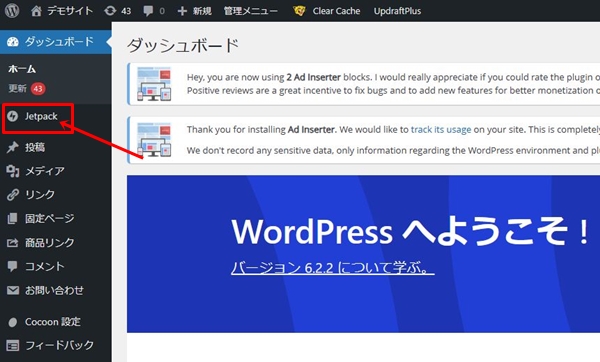Screen dimensions: 600x362
Task: Open ホーム submenu item
Action: coord(22,69)
